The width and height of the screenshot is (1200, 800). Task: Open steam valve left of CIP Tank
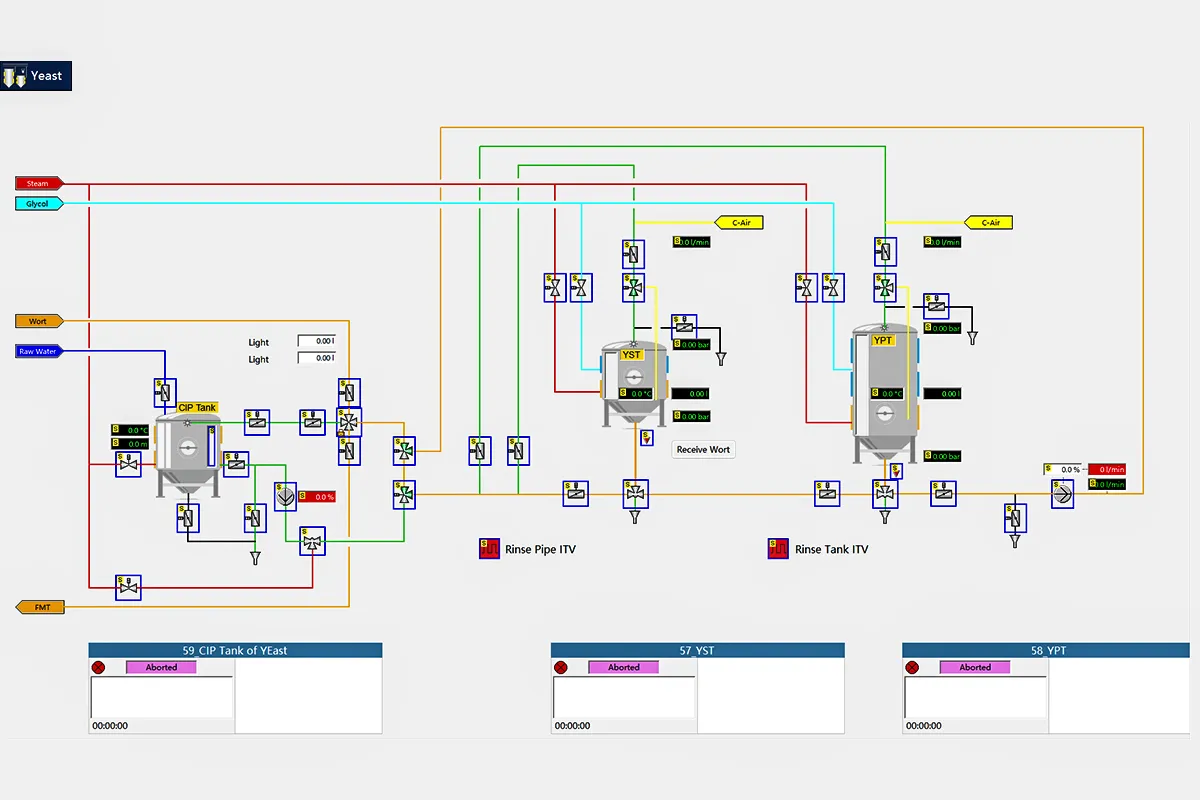128,465
